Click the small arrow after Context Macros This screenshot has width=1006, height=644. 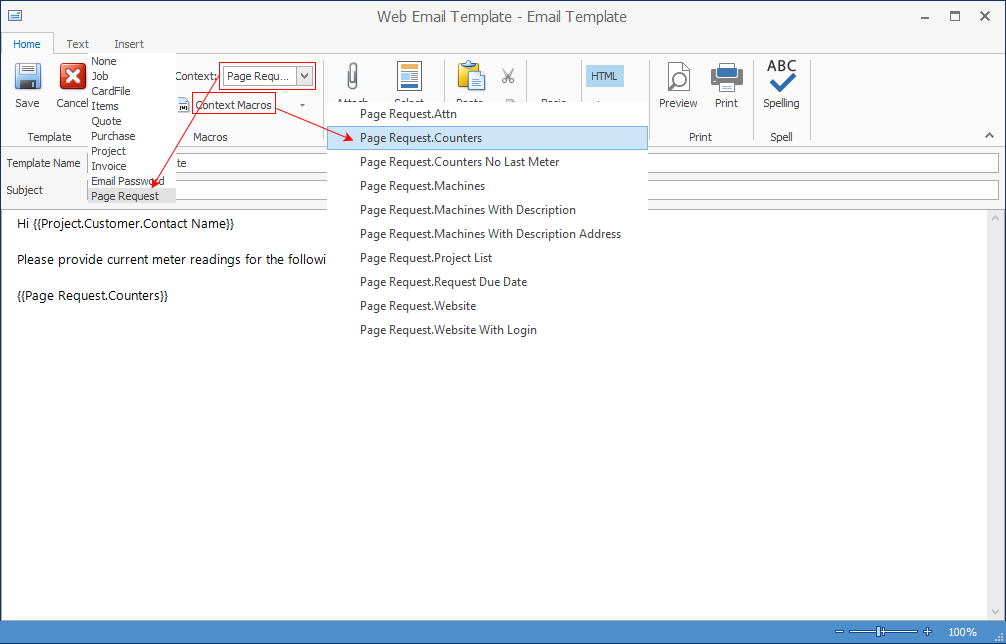coord(302,105)
